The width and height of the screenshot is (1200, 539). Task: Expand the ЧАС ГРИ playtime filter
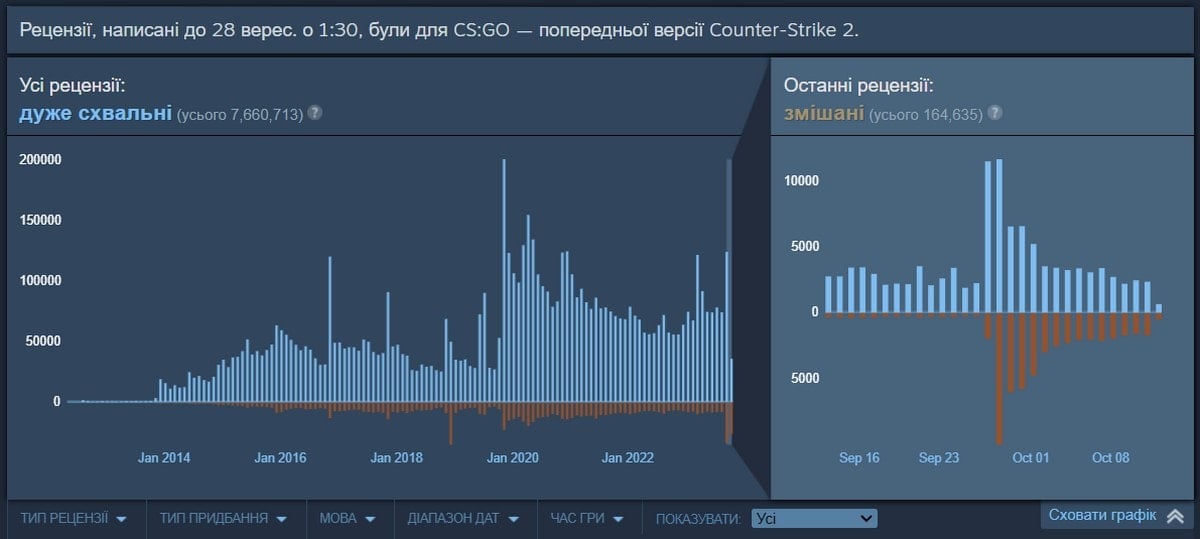tap(587, 519)
